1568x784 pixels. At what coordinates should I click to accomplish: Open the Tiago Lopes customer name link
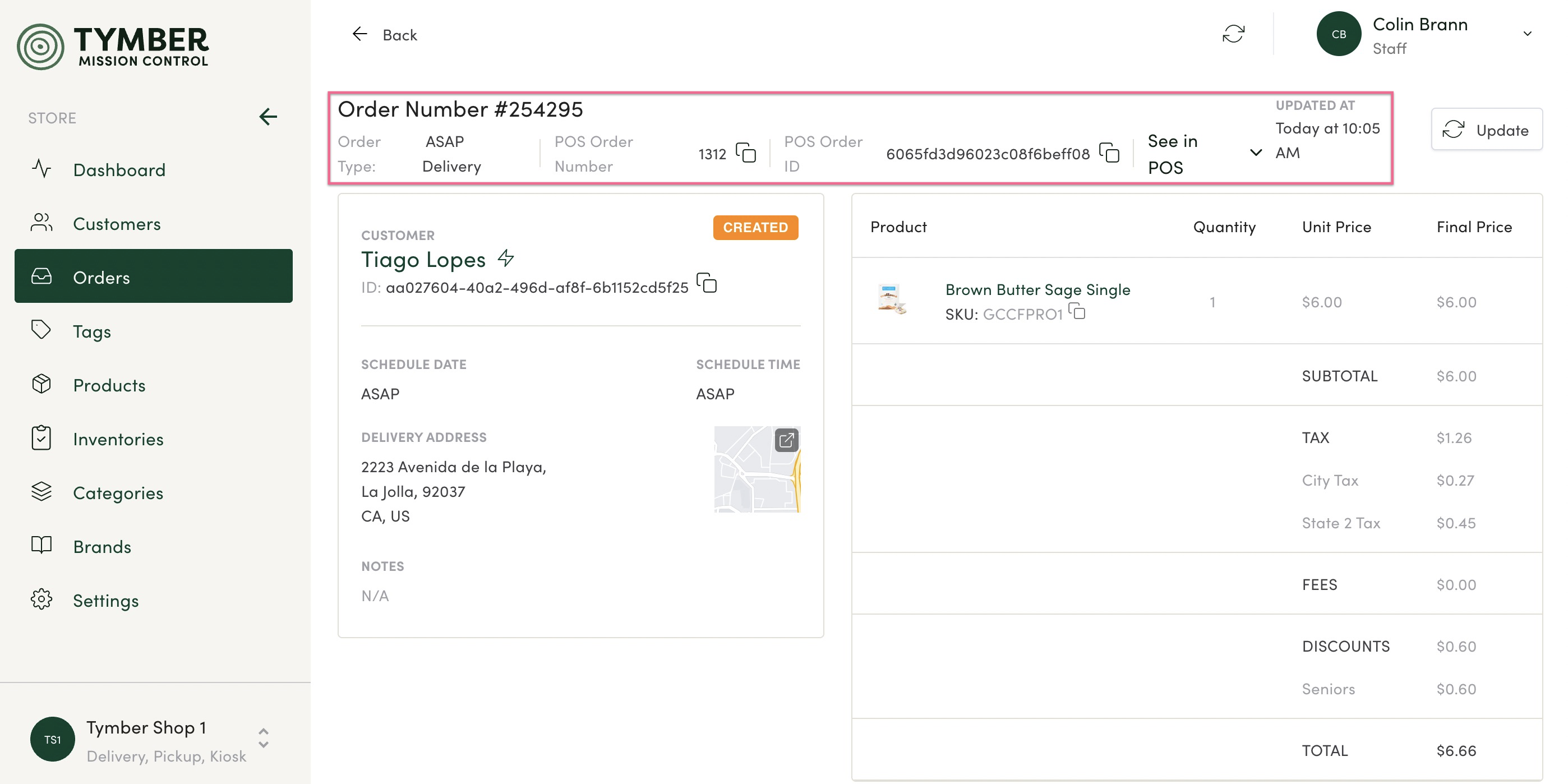(423, 259)
